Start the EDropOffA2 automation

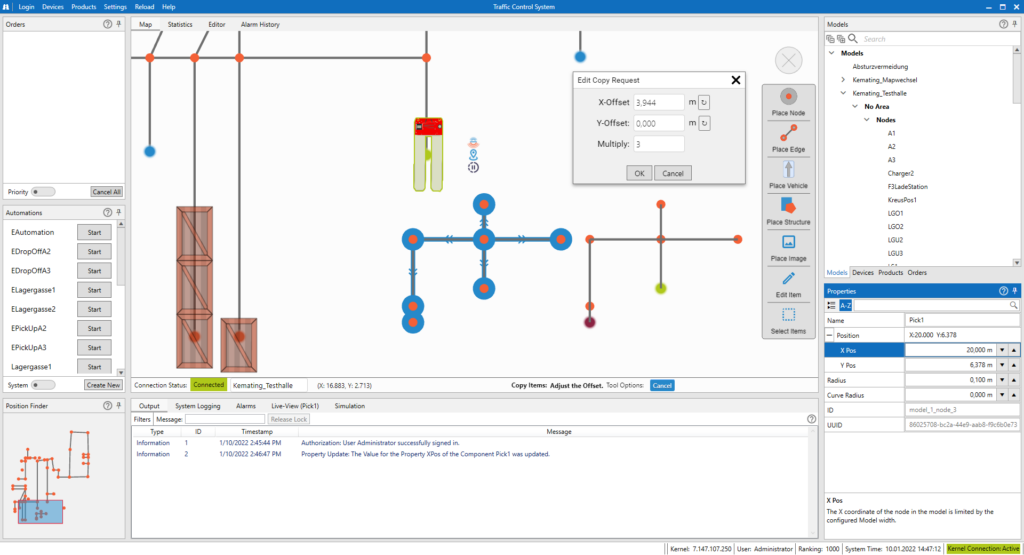94,252
